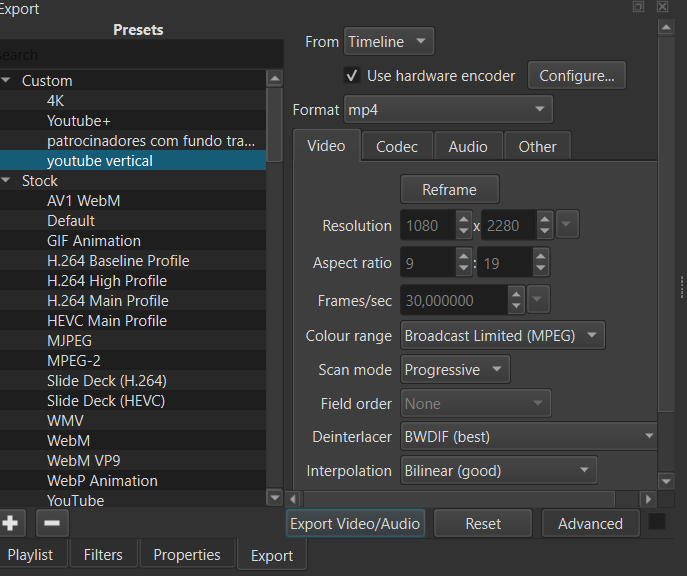Open the Format mp4 dropdown
The width and height of the screenshot is (687, 576).
coord(447,109)
